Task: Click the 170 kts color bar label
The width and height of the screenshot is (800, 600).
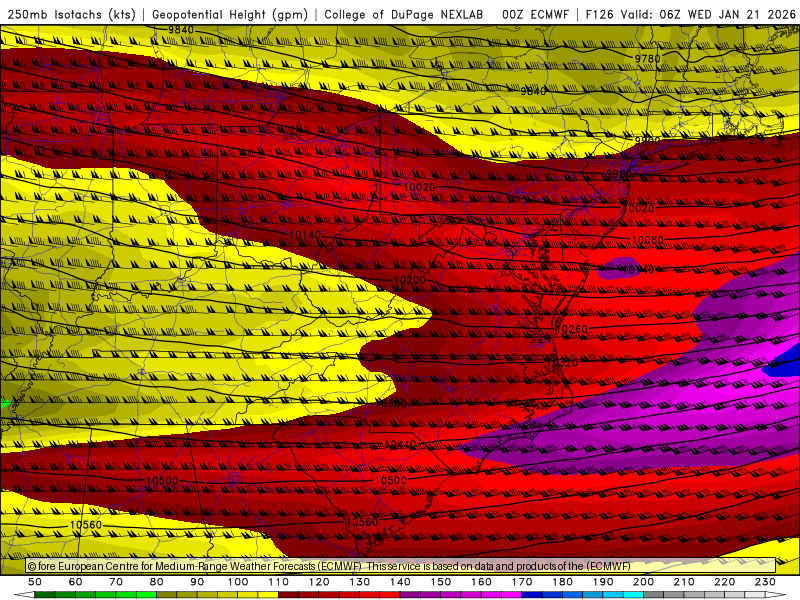Action: pyautogui.click(x=522, y=582)
